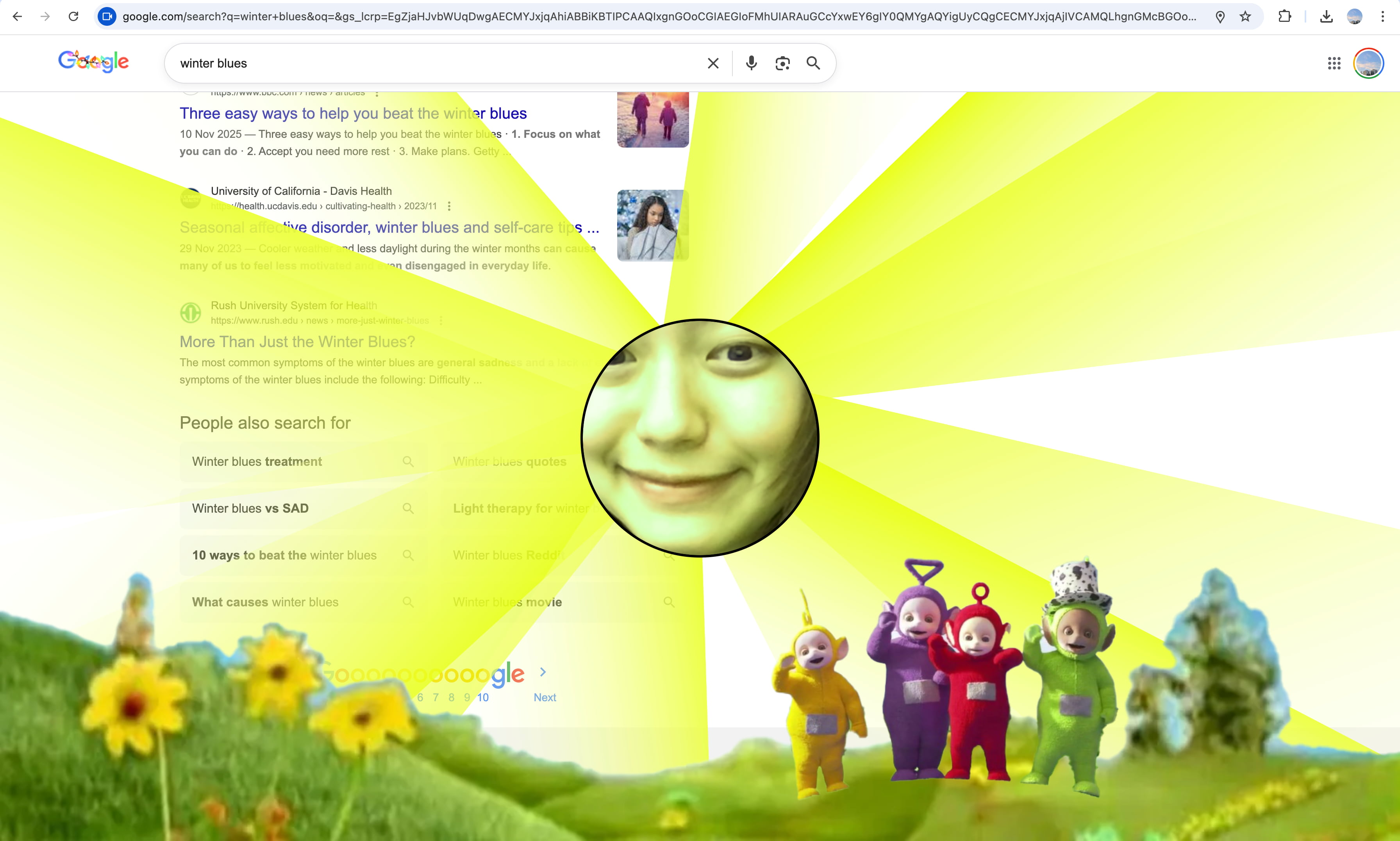Open options for UC Davis result
Image resolution: width=1400 pixels, height=841 pixels.
pos(449,206)
